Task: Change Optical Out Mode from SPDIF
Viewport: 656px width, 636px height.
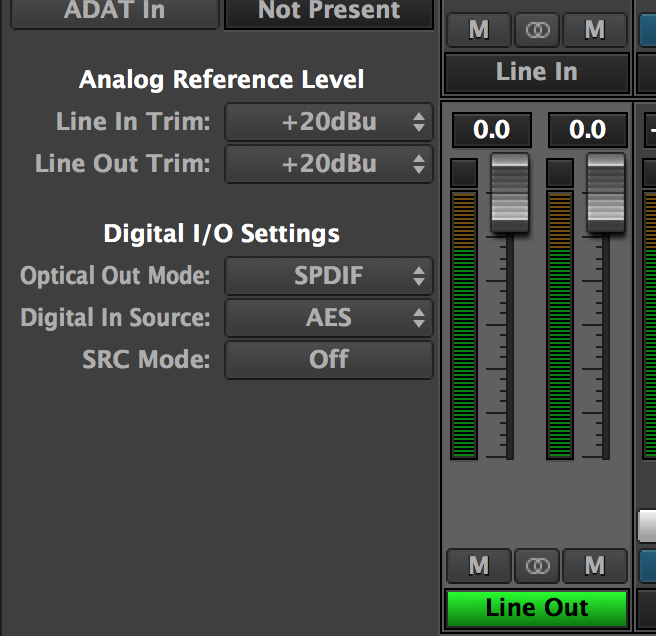Action: [x=329, y=276]
